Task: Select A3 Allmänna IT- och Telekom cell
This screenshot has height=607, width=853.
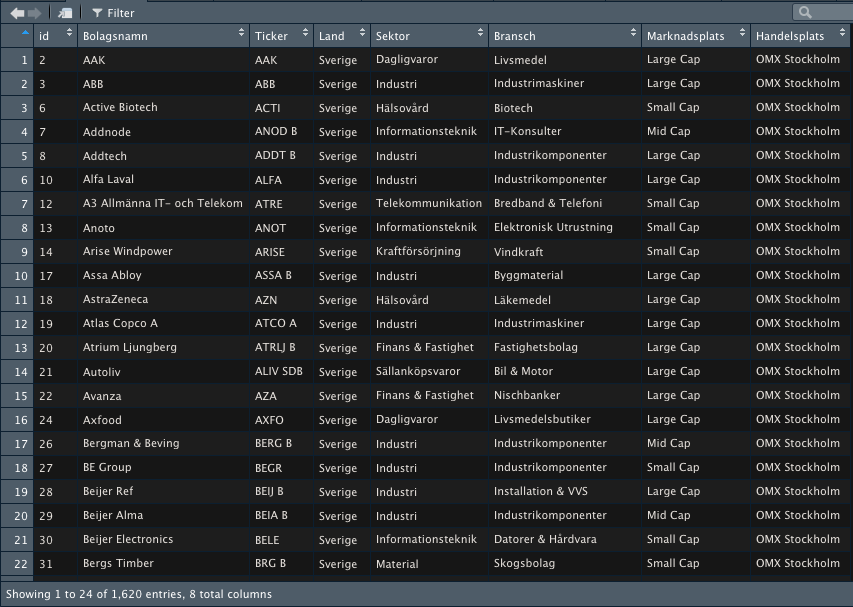Action: click(163, 203)
